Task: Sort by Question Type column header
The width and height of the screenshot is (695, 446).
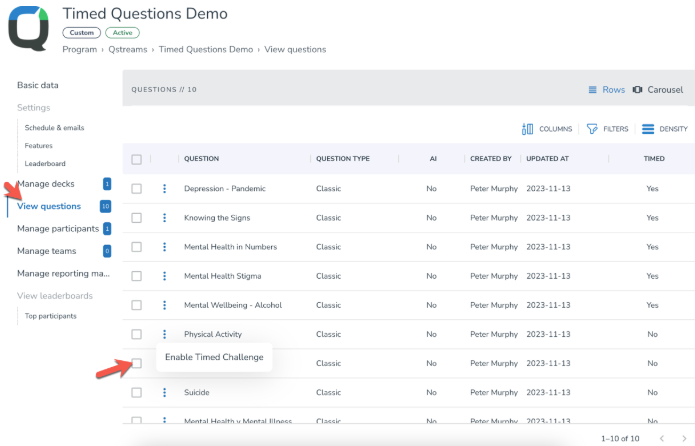Action: point(343,159)
